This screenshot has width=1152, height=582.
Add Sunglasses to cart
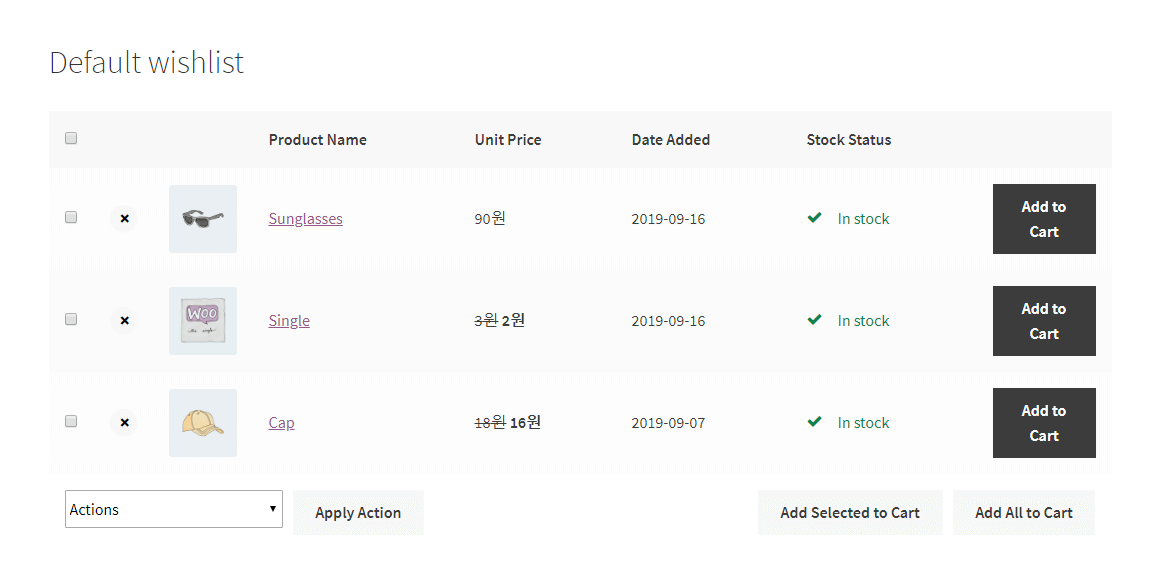pos(1044,219)
